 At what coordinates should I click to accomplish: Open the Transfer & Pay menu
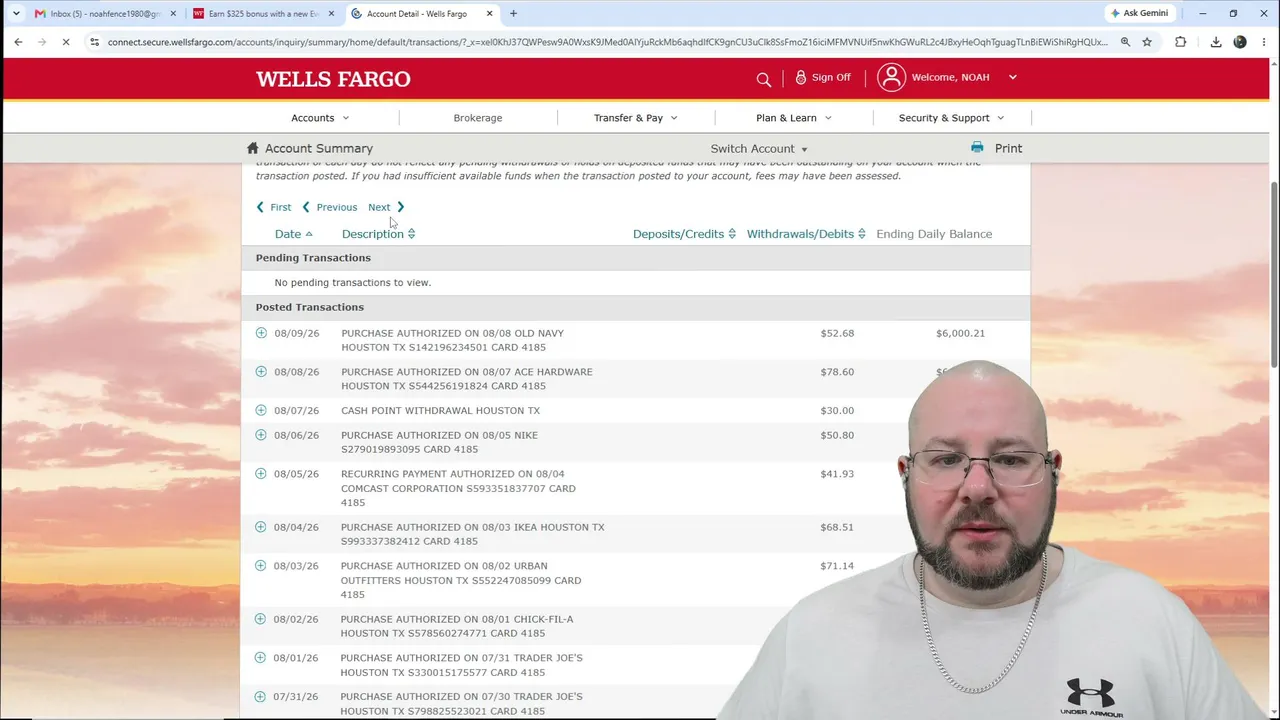click(636, 118)
